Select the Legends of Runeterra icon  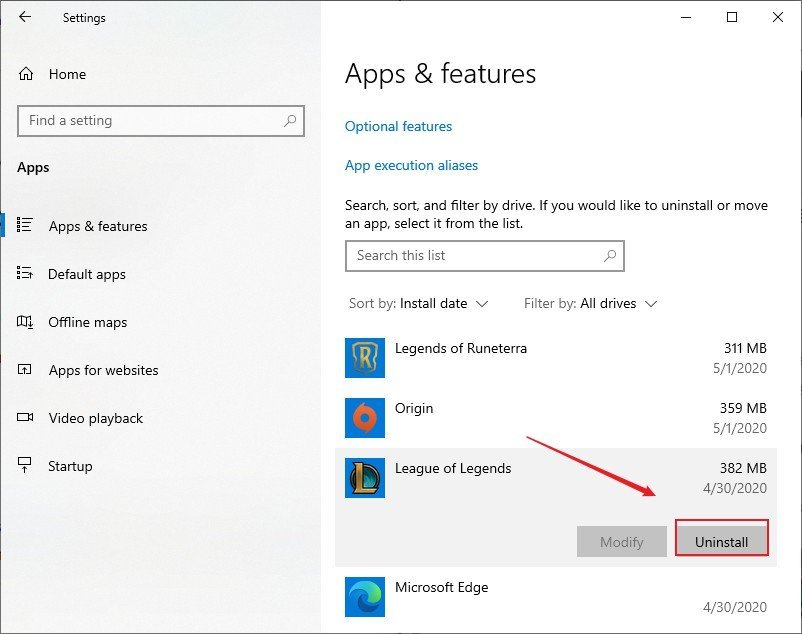[365, 358]
